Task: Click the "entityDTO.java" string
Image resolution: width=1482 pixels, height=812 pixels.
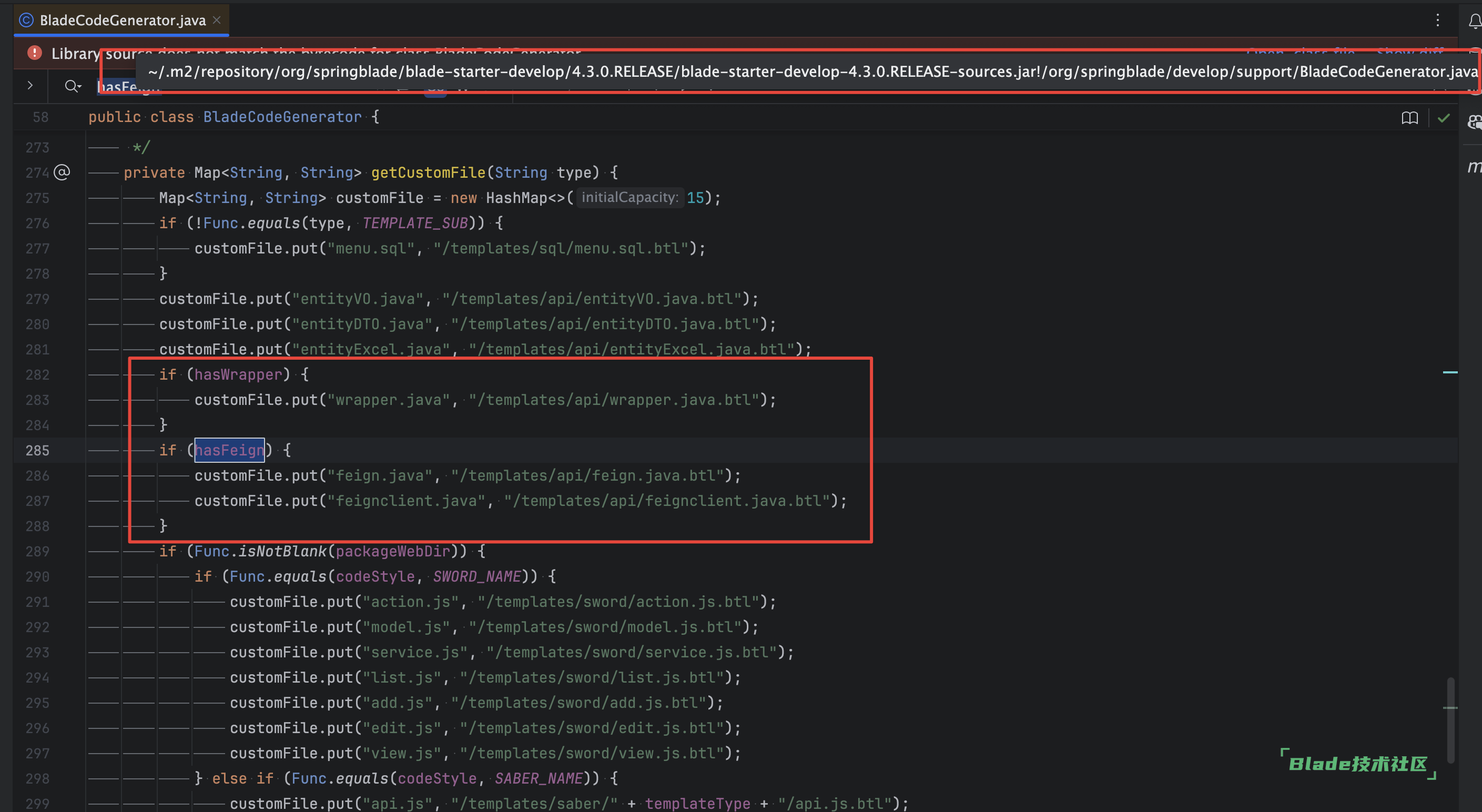Action: pyautogui.click(x=362, y=324)
